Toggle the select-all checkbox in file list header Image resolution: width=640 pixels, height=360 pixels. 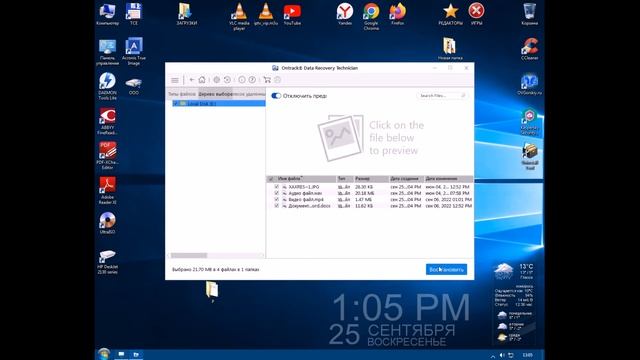click(x=271, y=179)
